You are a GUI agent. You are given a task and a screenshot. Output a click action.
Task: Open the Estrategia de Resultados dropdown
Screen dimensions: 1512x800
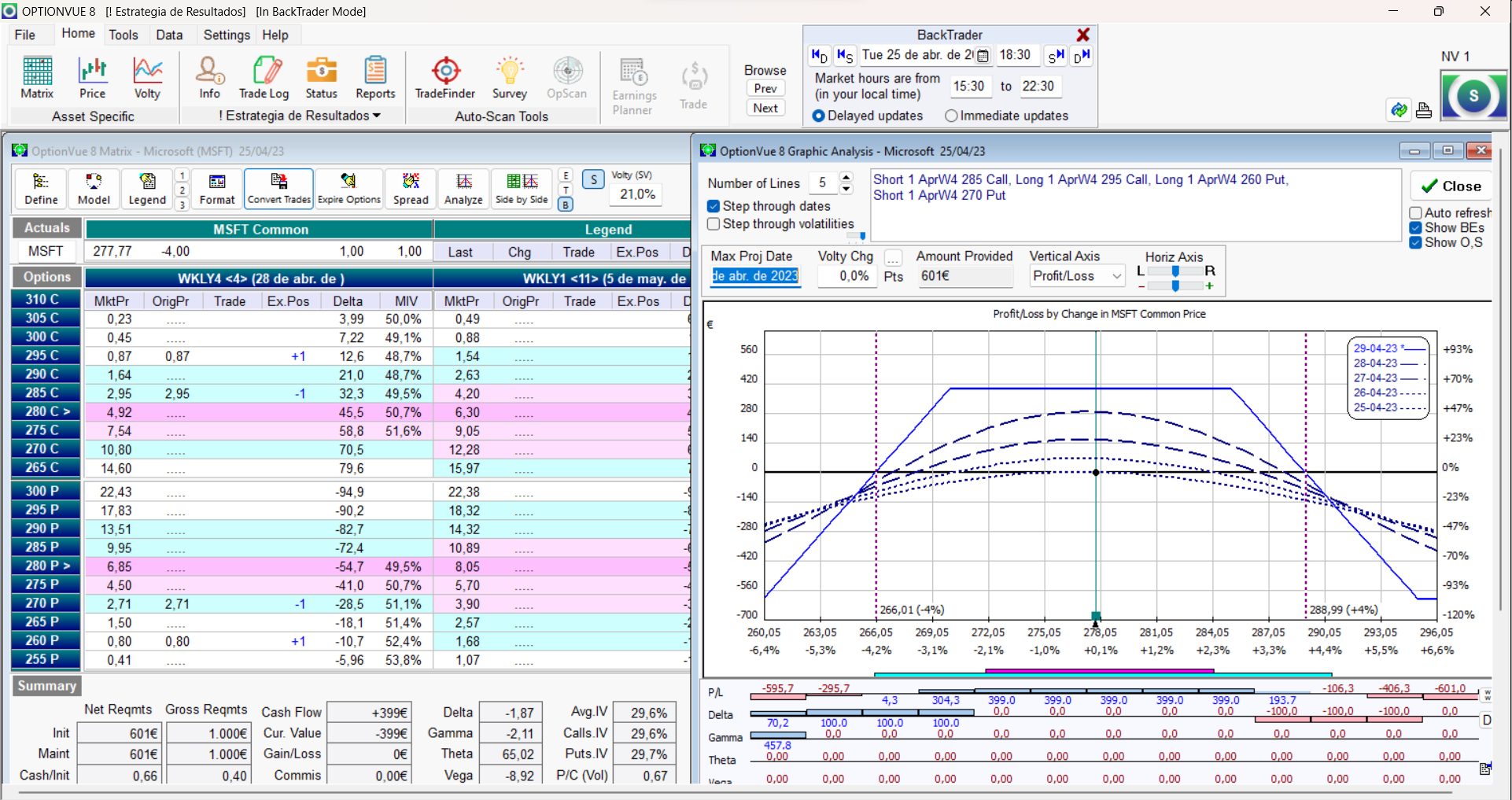click(x=300, y=116)
